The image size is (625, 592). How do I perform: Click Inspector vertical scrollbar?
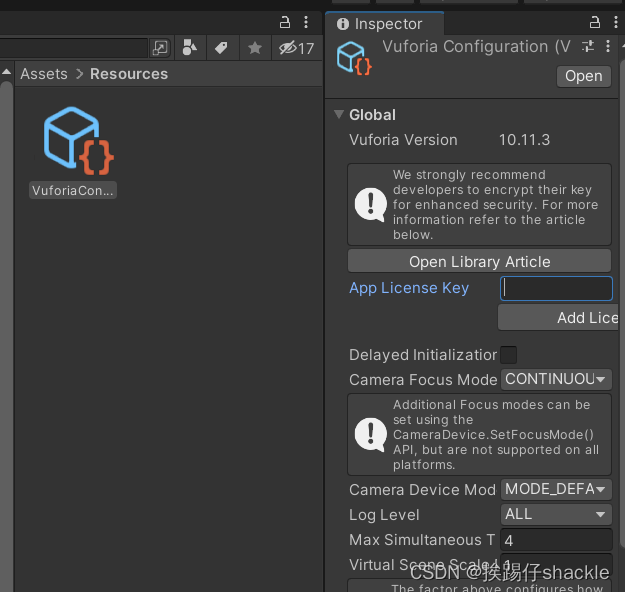tap(622, 304)
